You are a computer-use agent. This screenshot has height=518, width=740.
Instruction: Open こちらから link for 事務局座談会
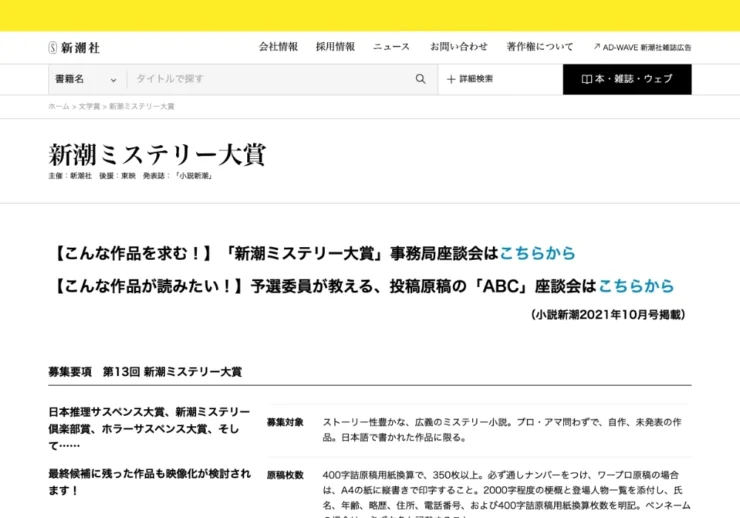coord(538,253)
